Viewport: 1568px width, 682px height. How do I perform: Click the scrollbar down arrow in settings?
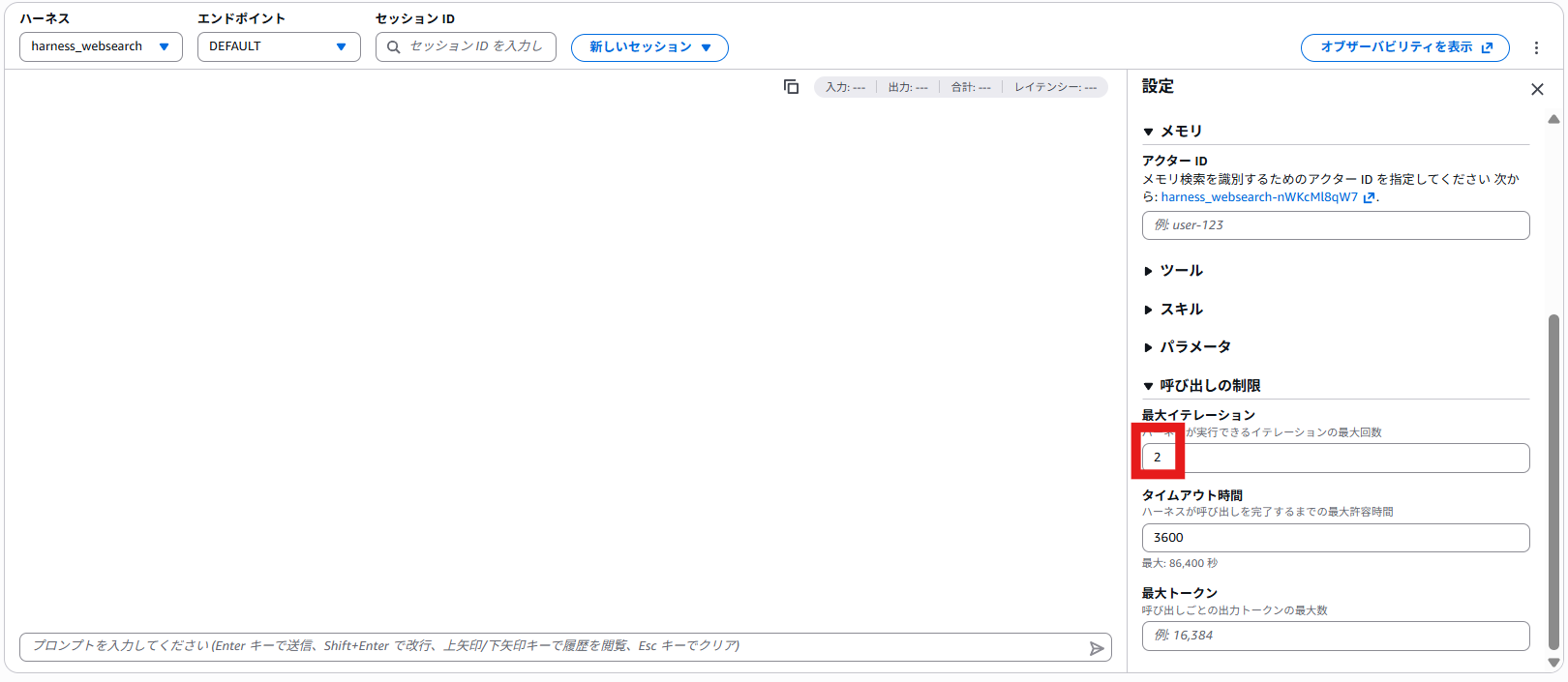click(1553, 663)
